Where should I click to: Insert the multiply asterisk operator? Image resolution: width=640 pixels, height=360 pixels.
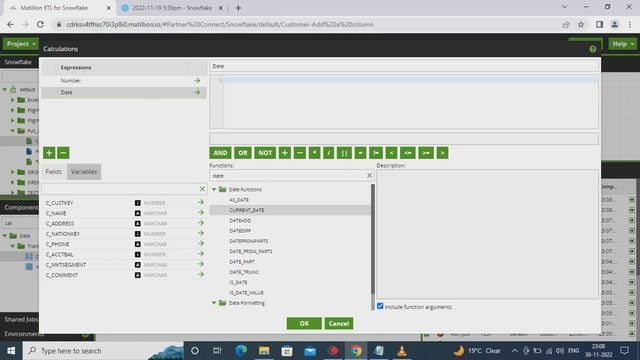314,153
